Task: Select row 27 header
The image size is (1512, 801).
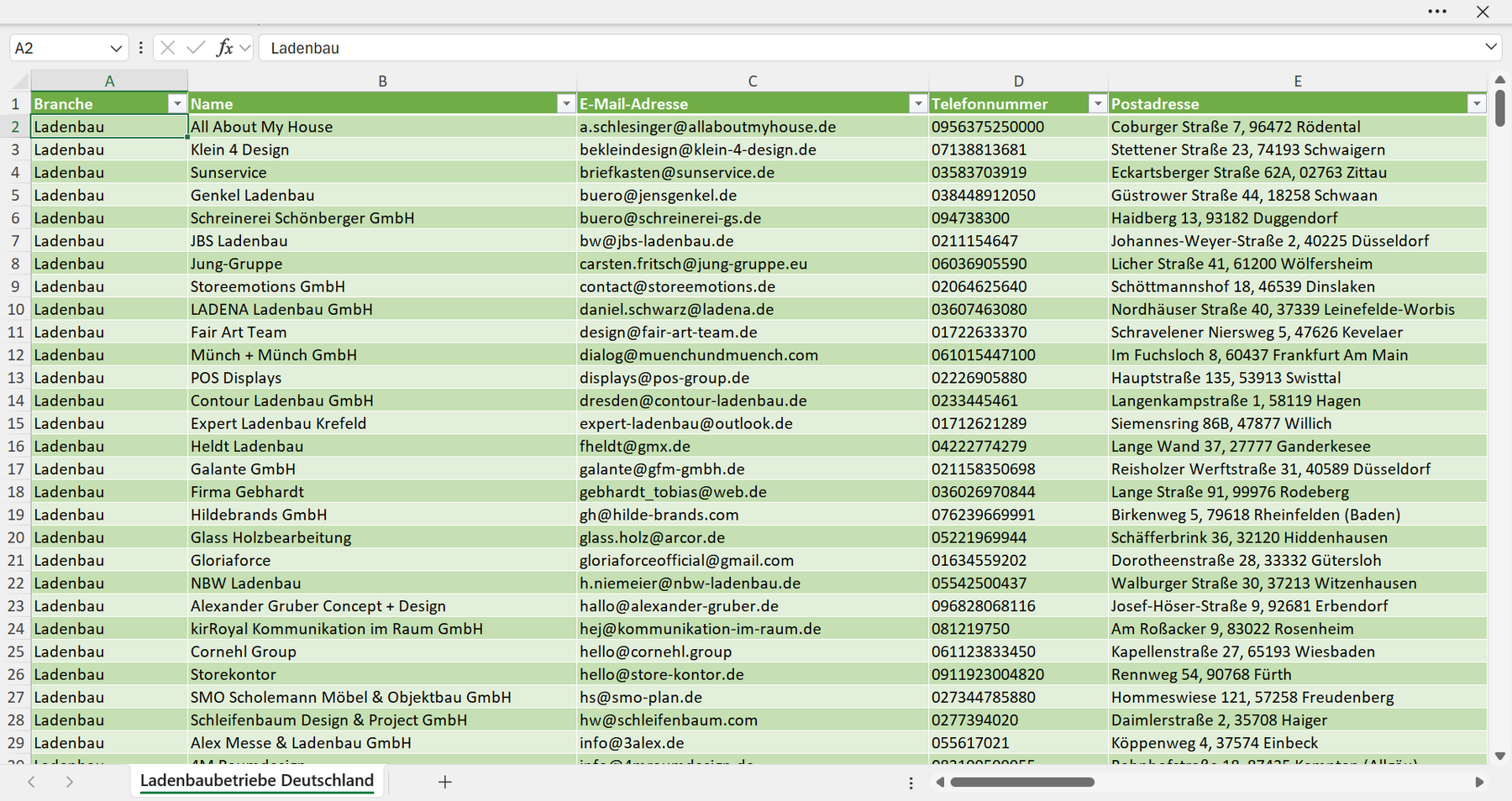Action: (x=15, y=697)
